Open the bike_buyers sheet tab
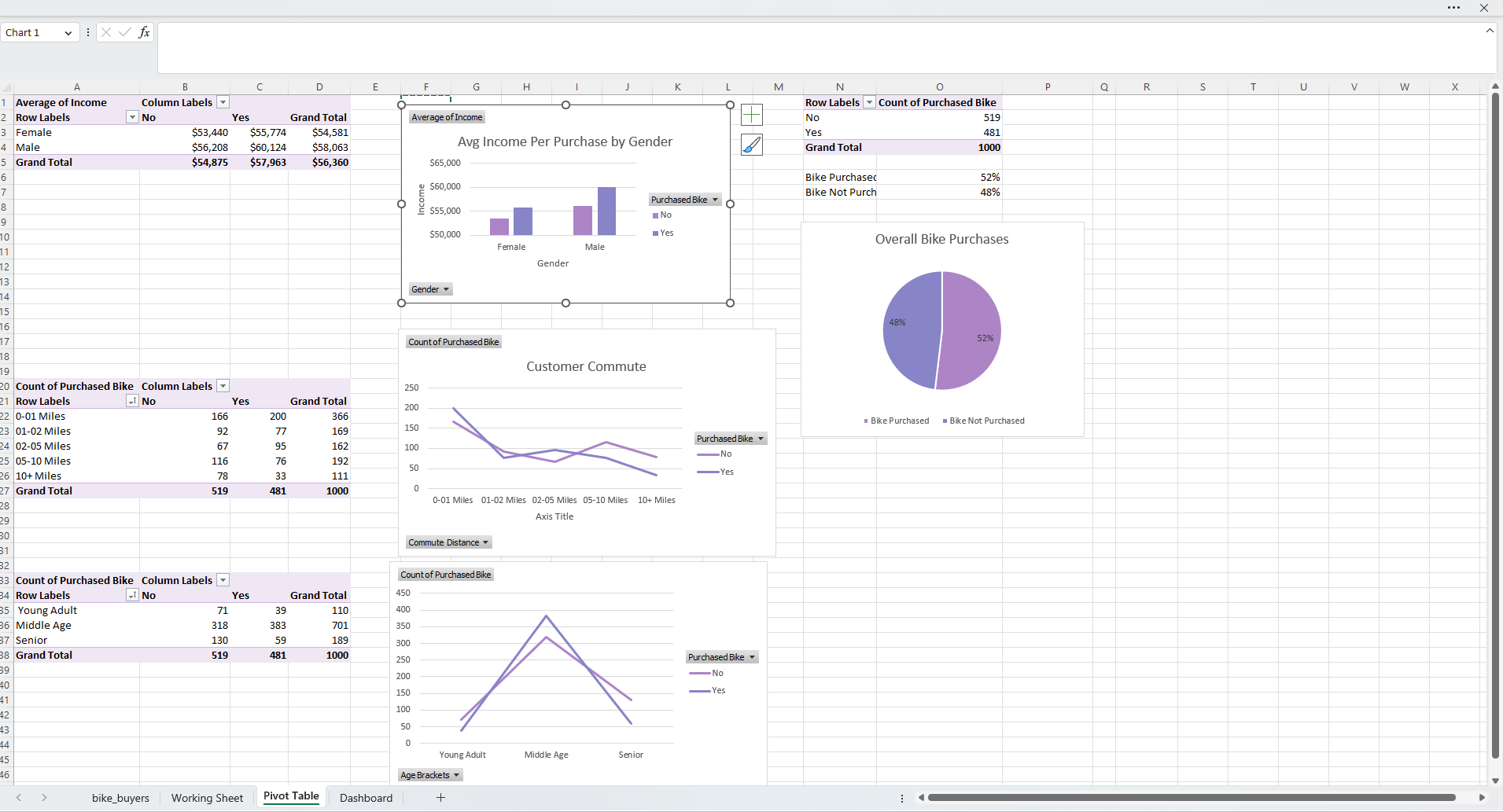Image resolution: width=1503 pixels, height=812 pixels. pos(120,797)
